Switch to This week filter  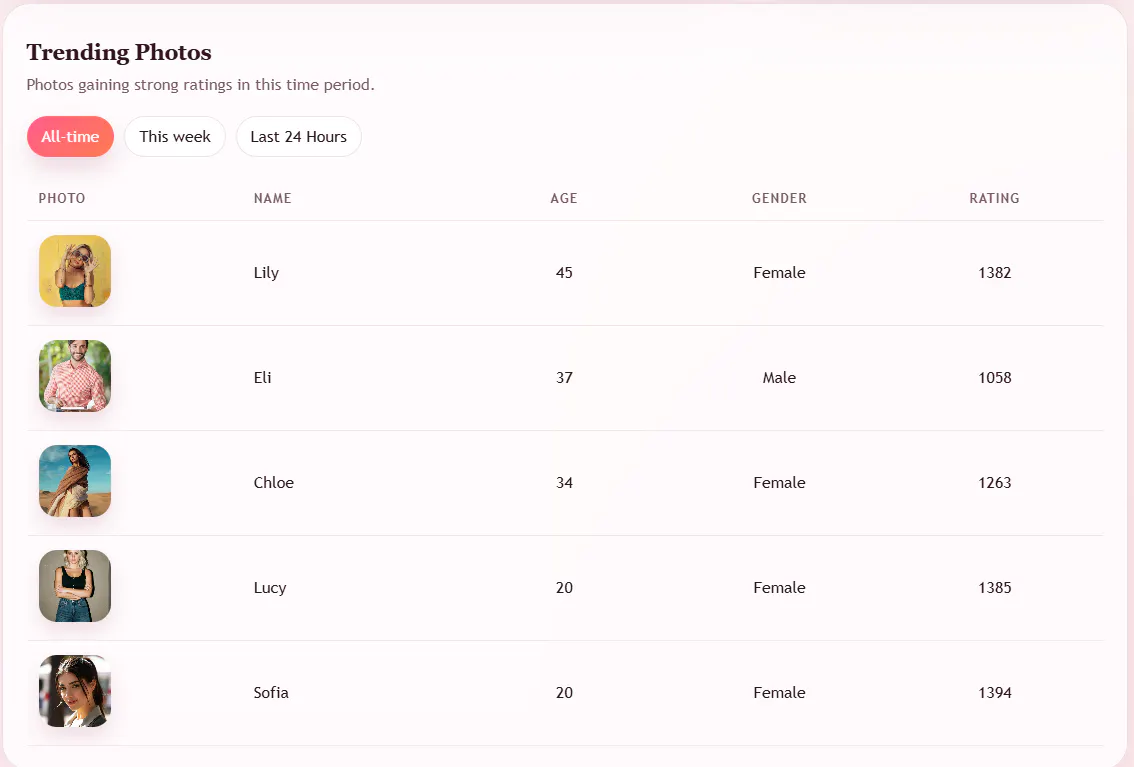(175, 137)
